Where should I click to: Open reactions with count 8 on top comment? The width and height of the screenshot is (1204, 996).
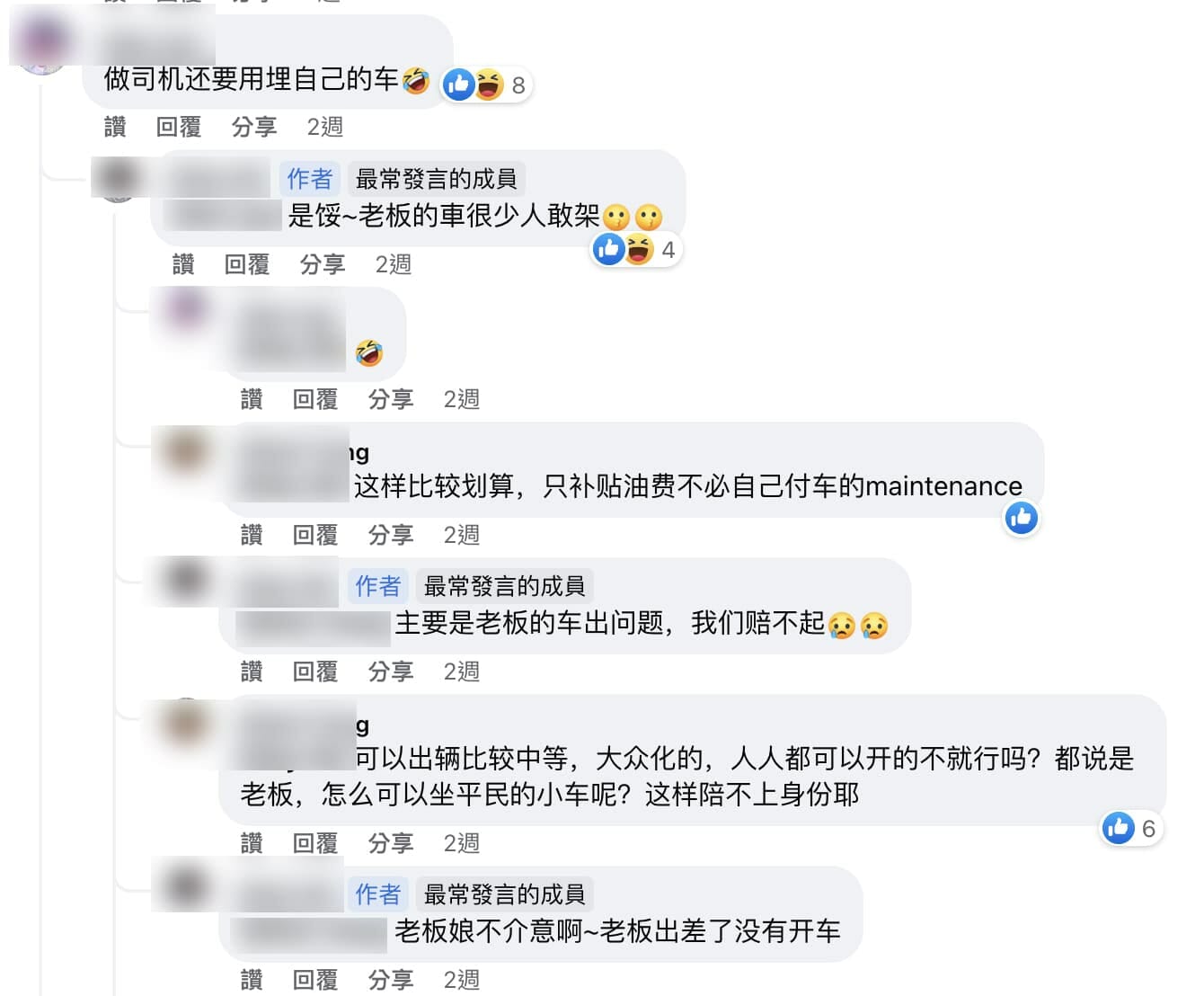[486, 84]
